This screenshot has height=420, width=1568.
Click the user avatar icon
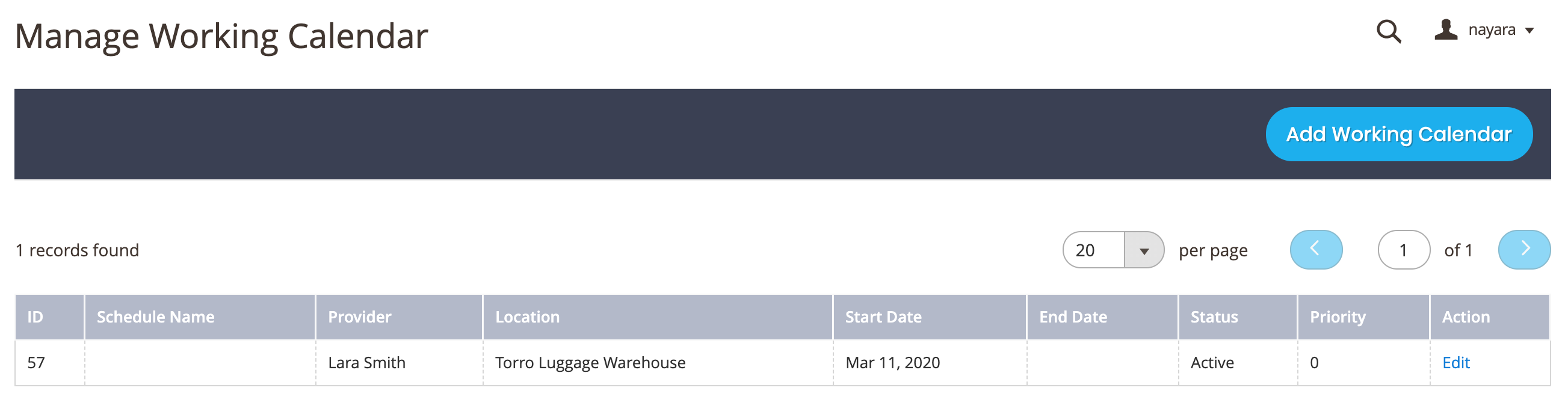1446,29
